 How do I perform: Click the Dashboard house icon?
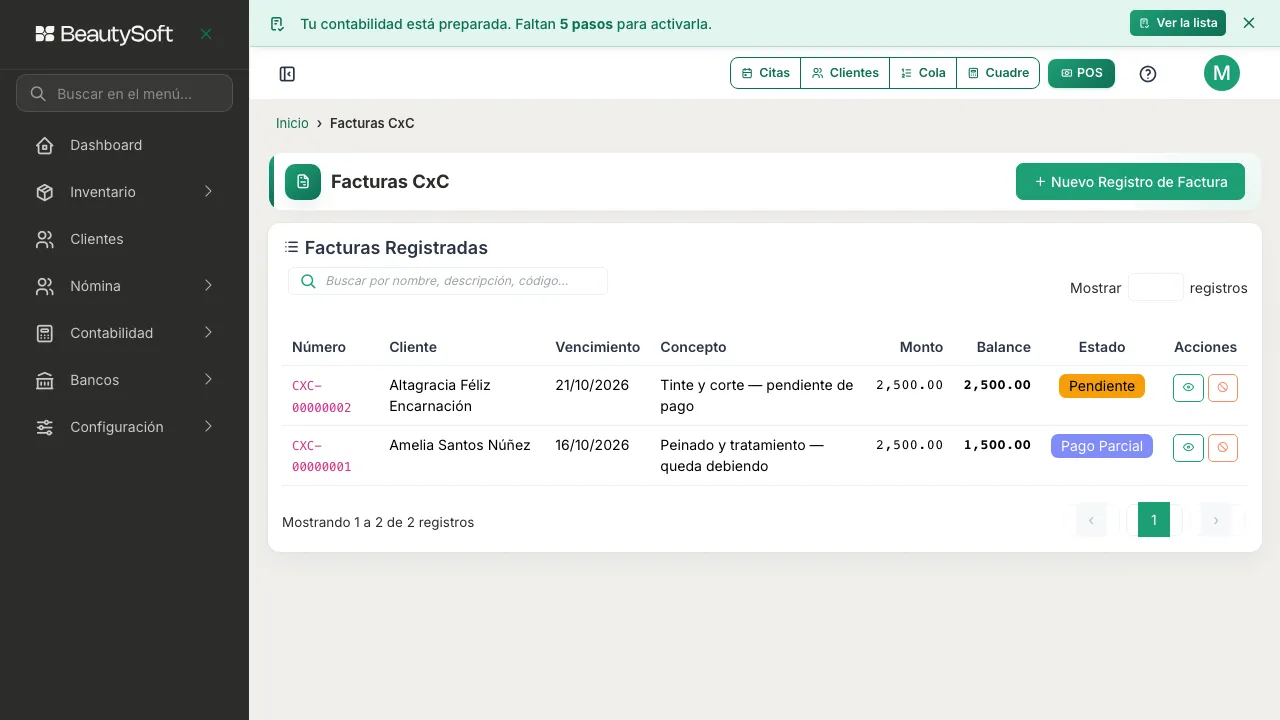click(x=44, y=145)
